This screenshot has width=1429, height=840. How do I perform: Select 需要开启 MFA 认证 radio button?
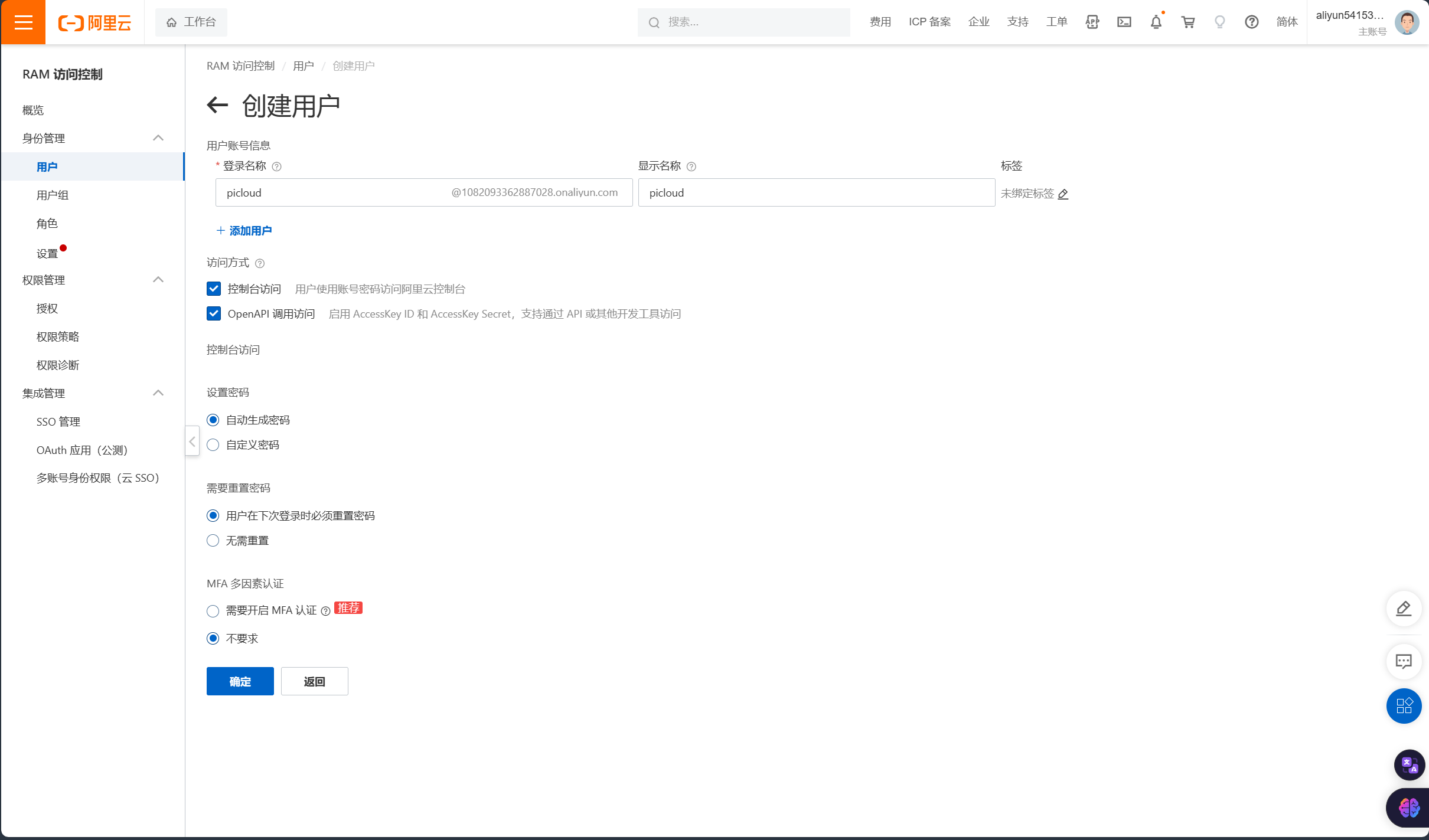[x=213, y=611]
